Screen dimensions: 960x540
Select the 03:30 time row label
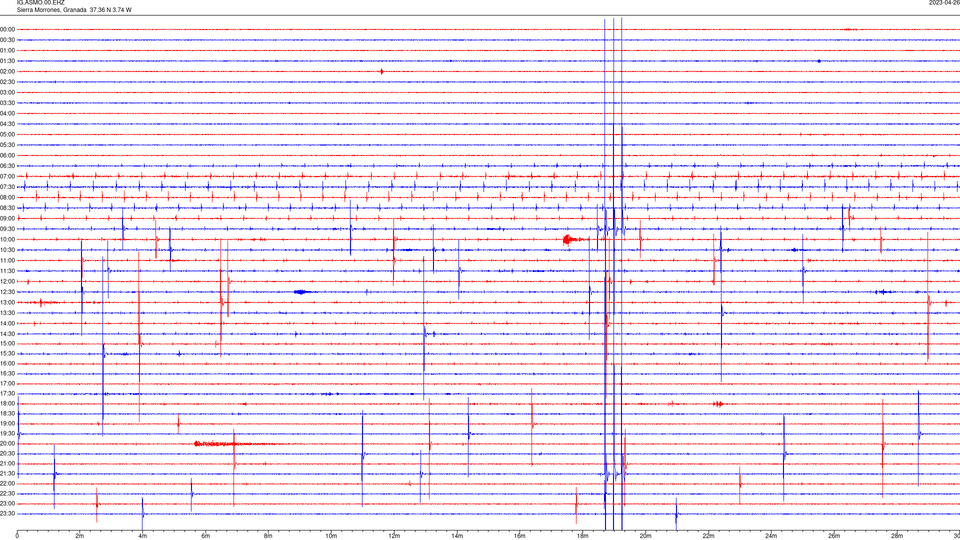(8, 103)
